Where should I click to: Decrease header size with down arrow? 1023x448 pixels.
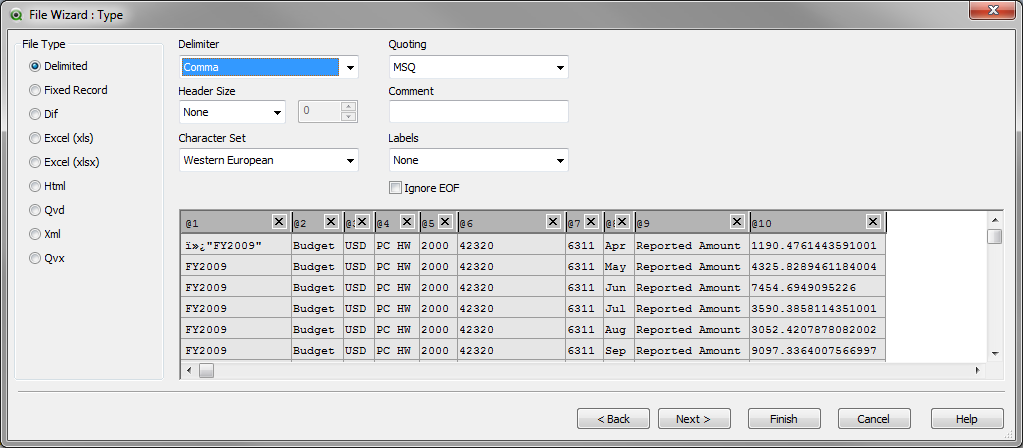[349, 117]
